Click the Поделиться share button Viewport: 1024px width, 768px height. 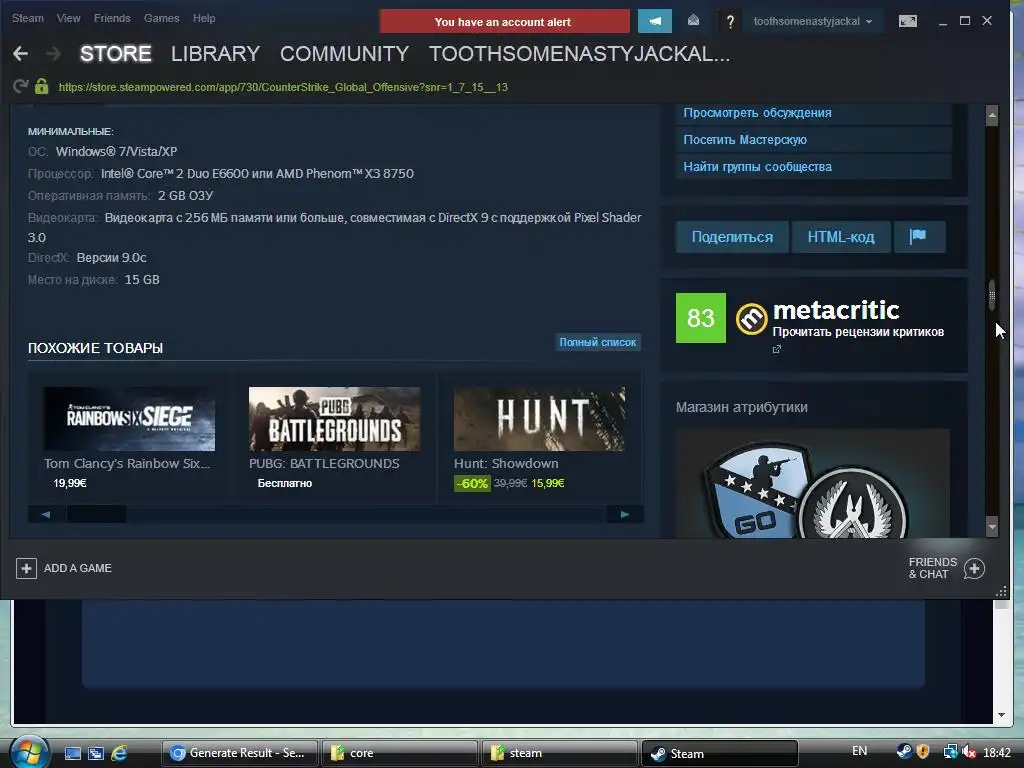tap(732, 236)
